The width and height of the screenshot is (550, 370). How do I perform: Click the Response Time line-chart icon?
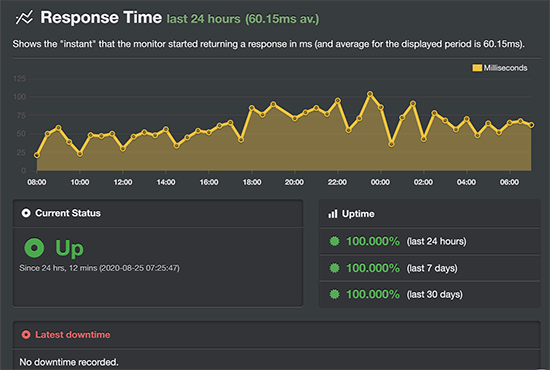[24, 18]
